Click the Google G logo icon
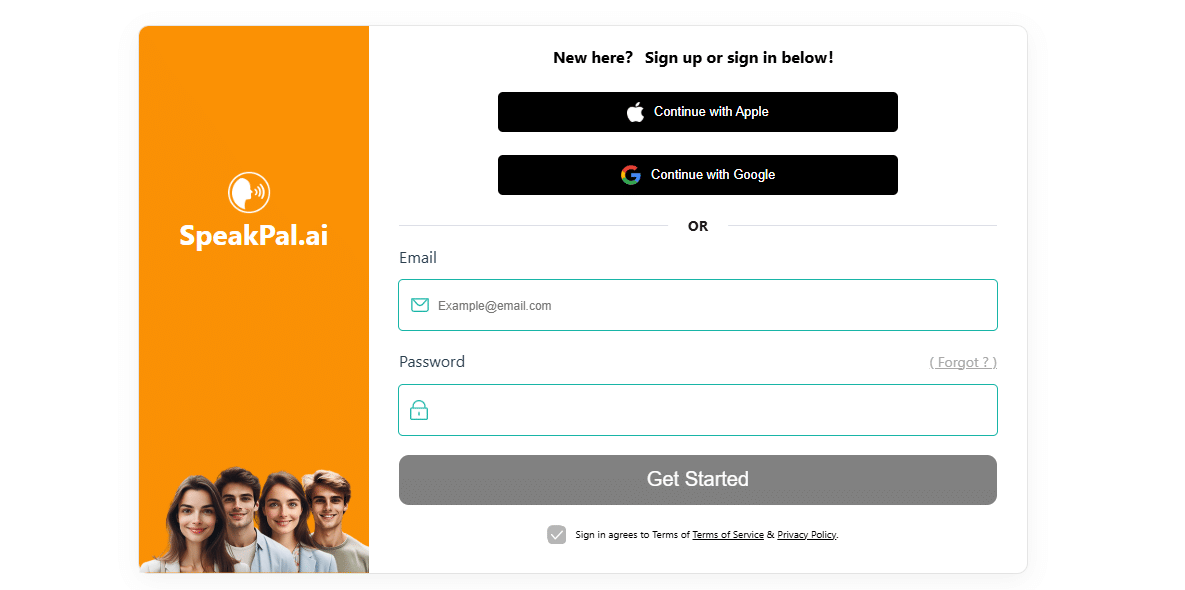Image resolution: width=1185 pixels, height=590 pixels. 630,175
